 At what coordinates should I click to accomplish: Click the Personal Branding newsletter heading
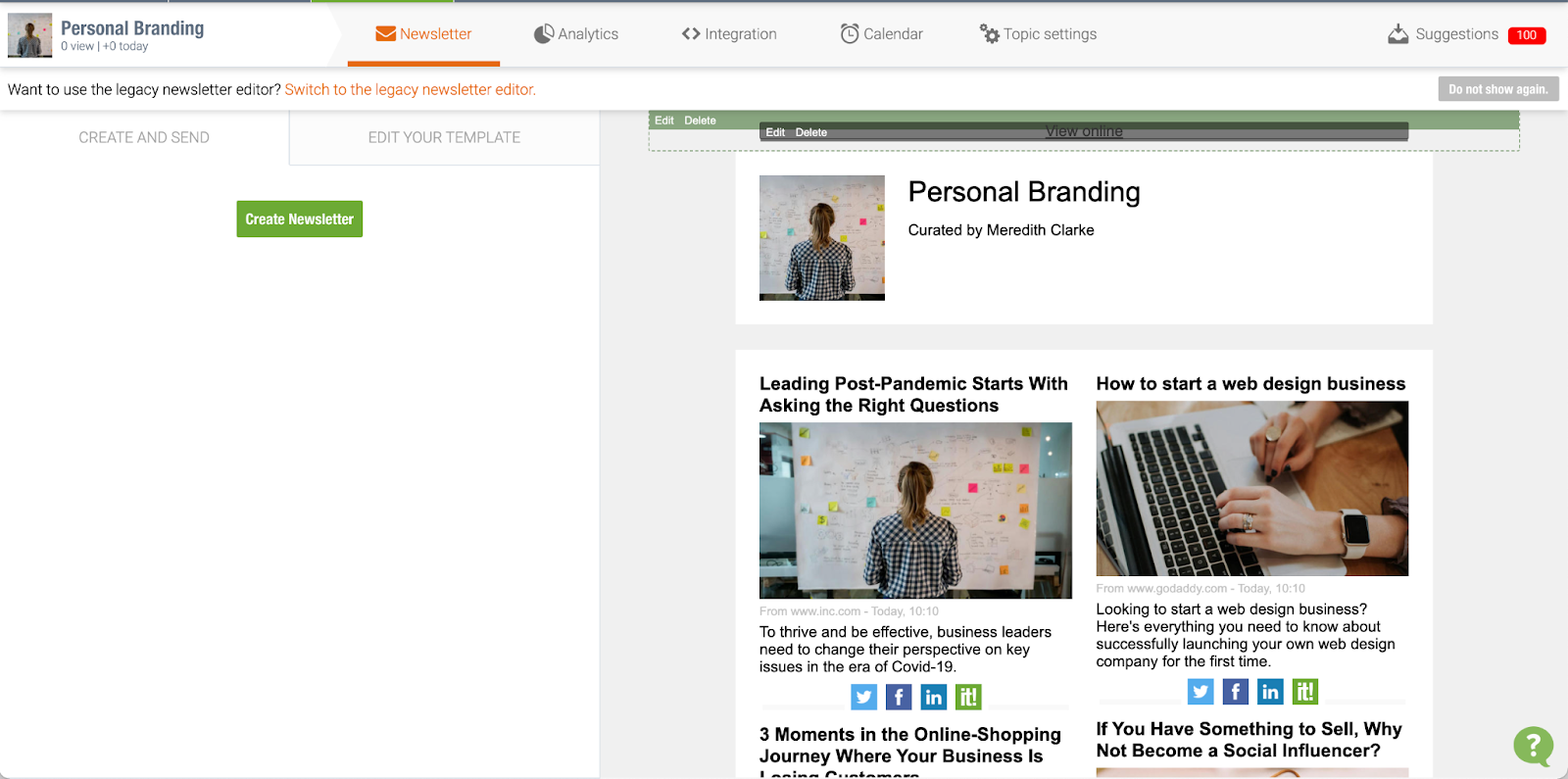tap(1024, 192)
